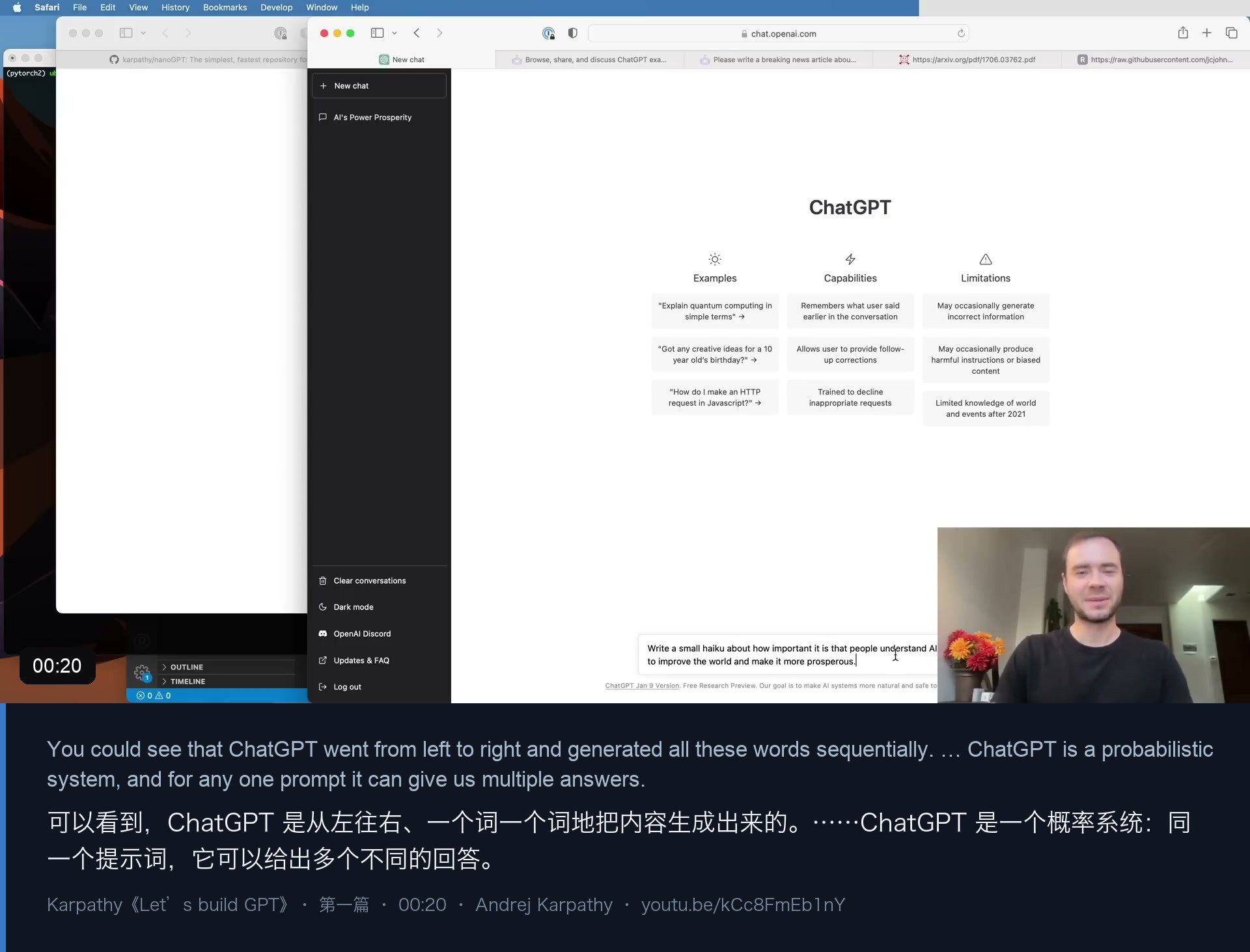Click the Capabilities lightning icon
Viewport: 1250px width, 952px height.
click(x=850, y=259)
